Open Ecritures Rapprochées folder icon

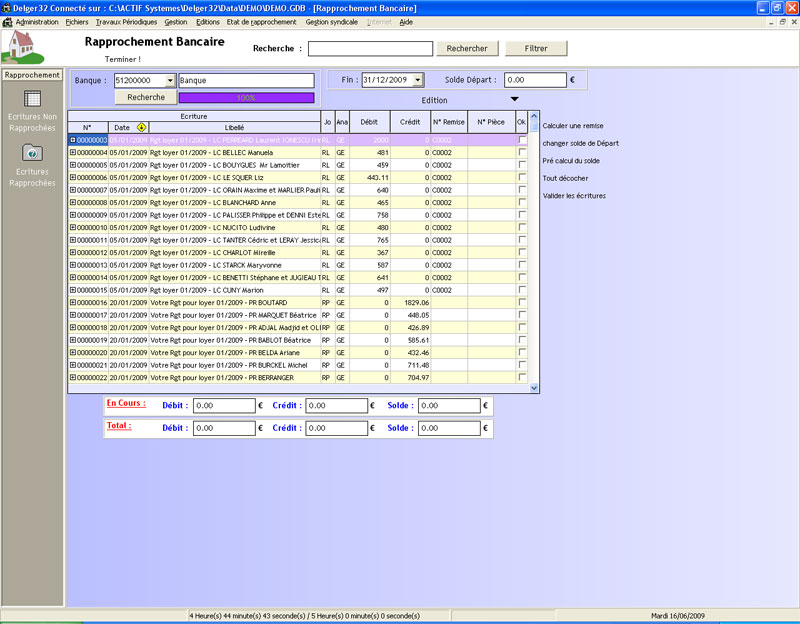tap(32, 152)
